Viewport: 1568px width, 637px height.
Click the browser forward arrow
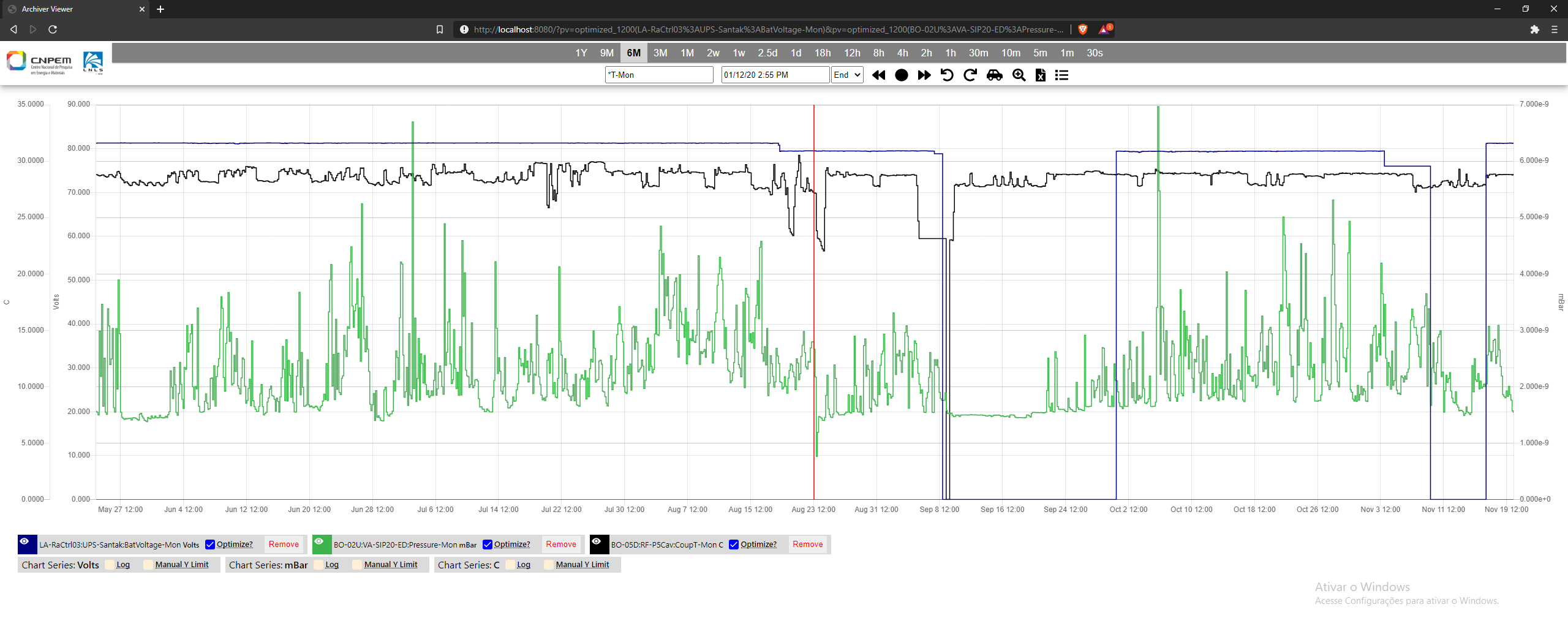pos(33,29)
